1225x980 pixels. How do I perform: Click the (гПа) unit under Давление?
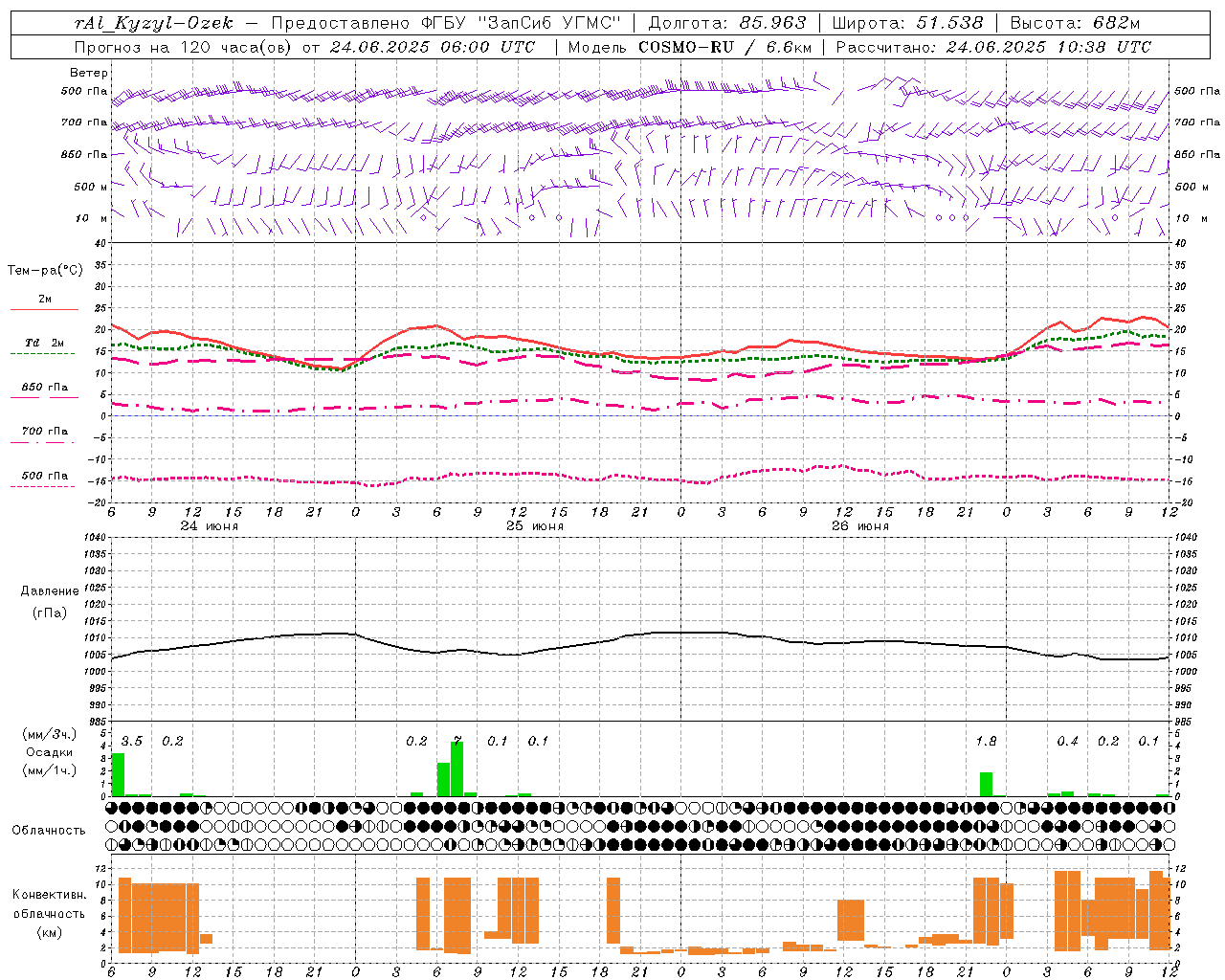tap(50, 612)
